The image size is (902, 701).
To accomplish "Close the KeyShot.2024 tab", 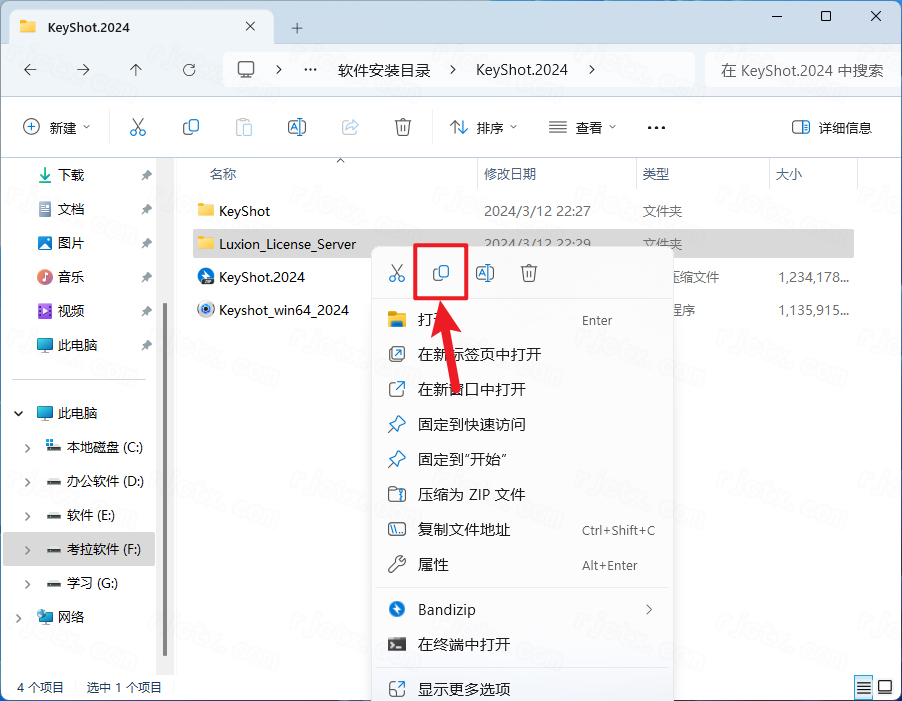I will click(x=250, y=26).
